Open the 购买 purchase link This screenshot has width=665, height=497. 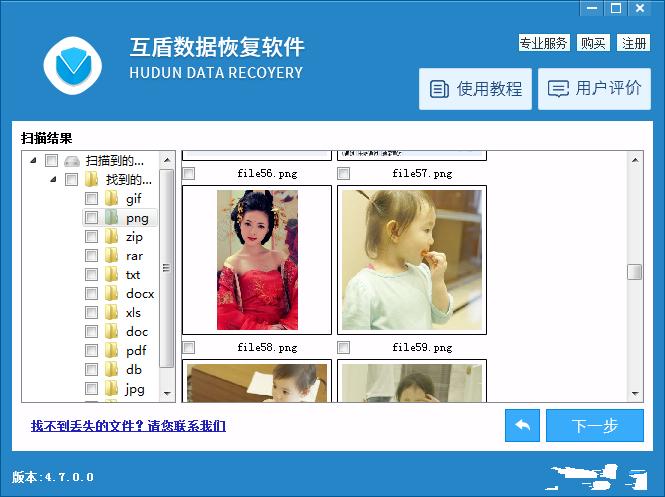(593, 43)
